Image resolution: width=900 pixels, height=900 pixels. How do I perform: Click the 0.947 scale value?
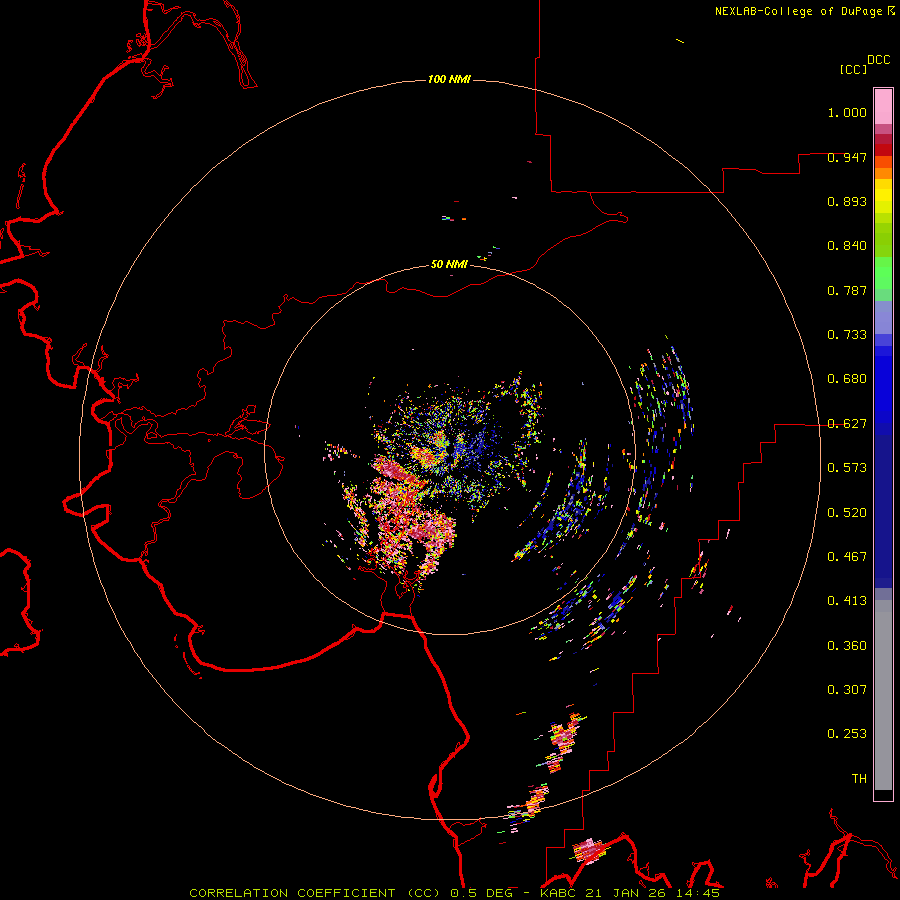click(847, 157)
